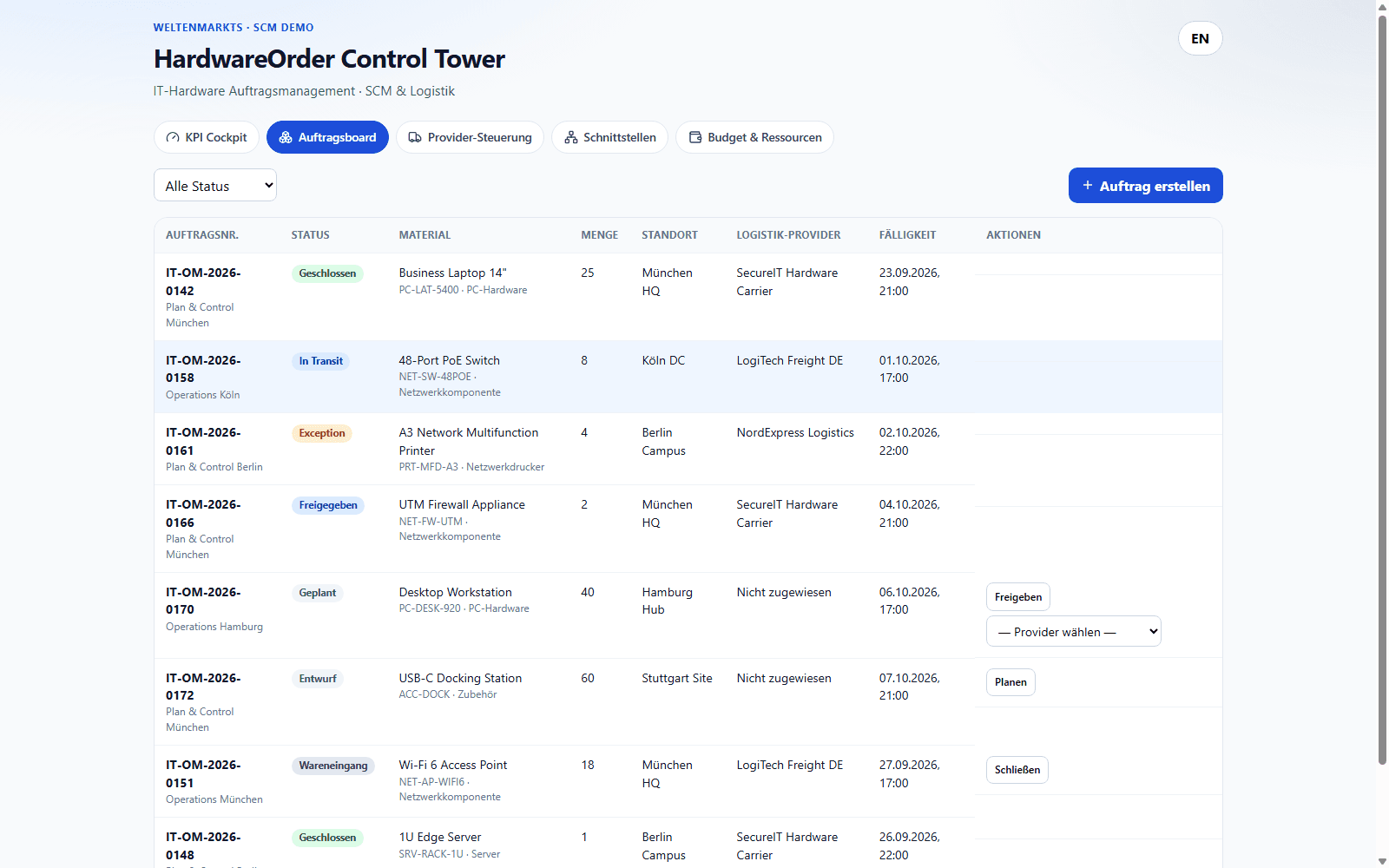Click the boxes icon on Auftragsboard tab

(286, 137)
